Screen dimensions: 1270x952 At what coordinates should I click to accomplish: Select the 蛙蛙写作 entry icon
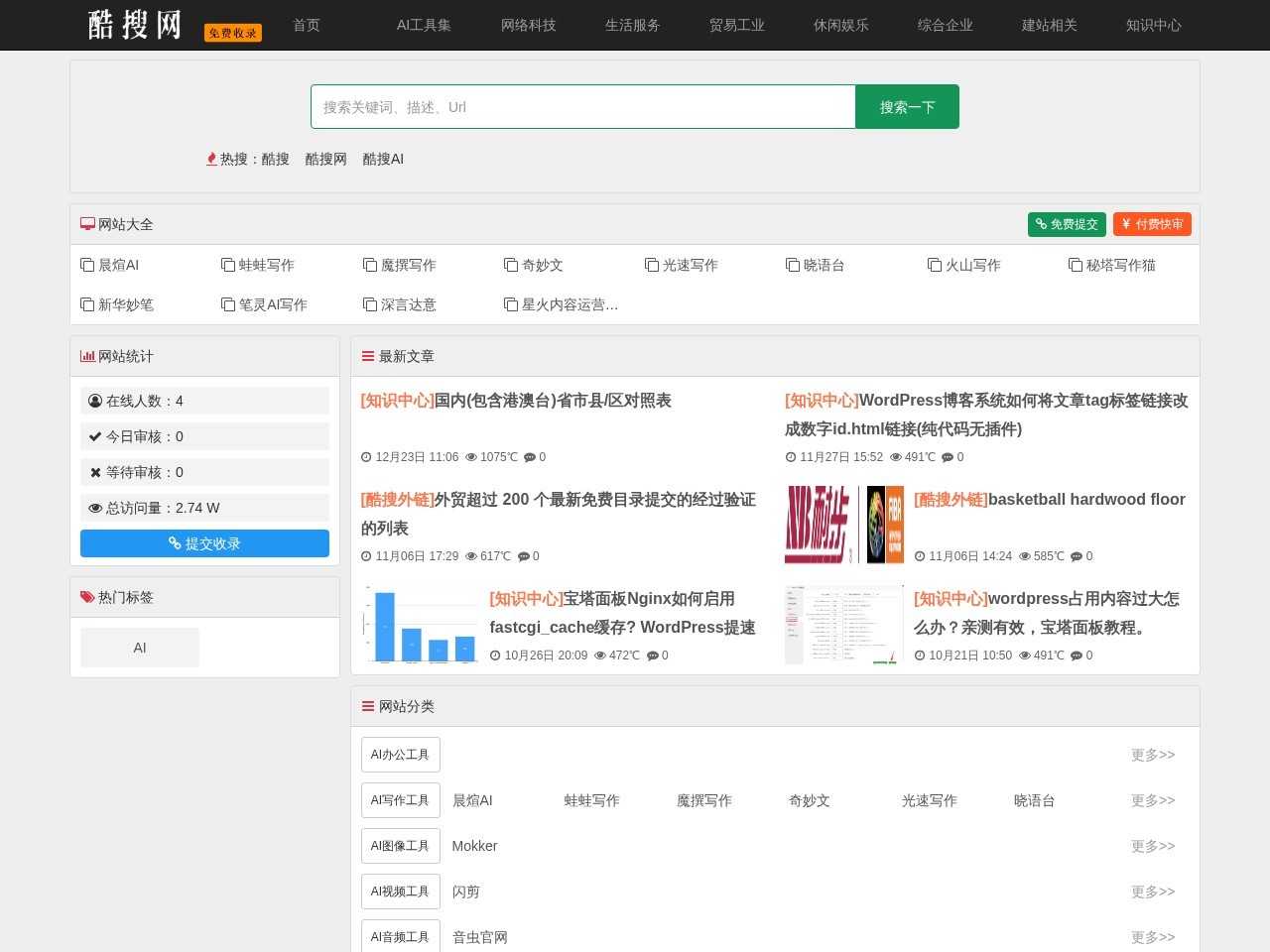click(228, 265)
